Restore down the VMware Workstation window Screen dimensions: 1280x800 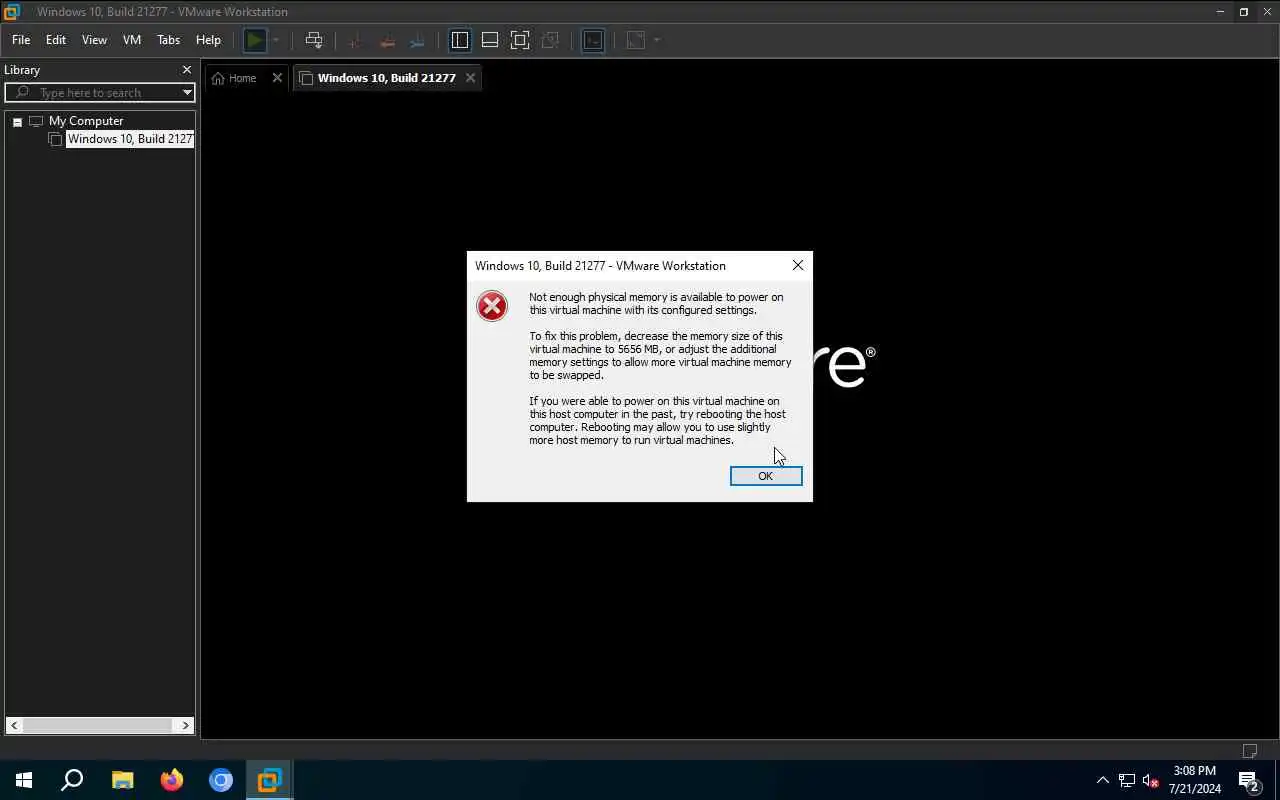coord(1244,12)
